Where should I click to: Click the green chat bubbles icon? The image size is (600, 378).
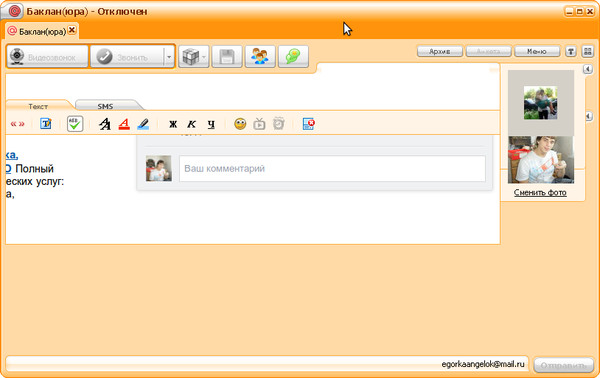(293, 57)
